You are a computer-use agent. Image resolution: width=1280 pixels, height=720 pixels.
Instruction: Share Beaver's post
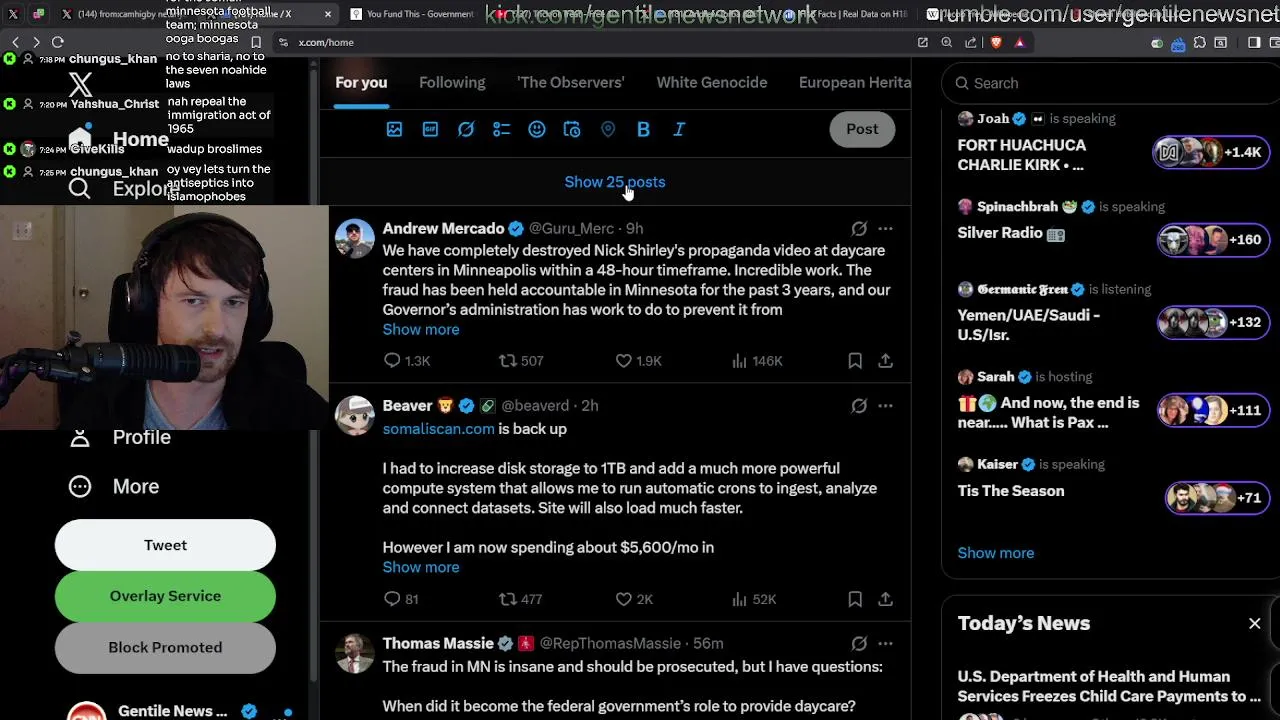(886, 599)
